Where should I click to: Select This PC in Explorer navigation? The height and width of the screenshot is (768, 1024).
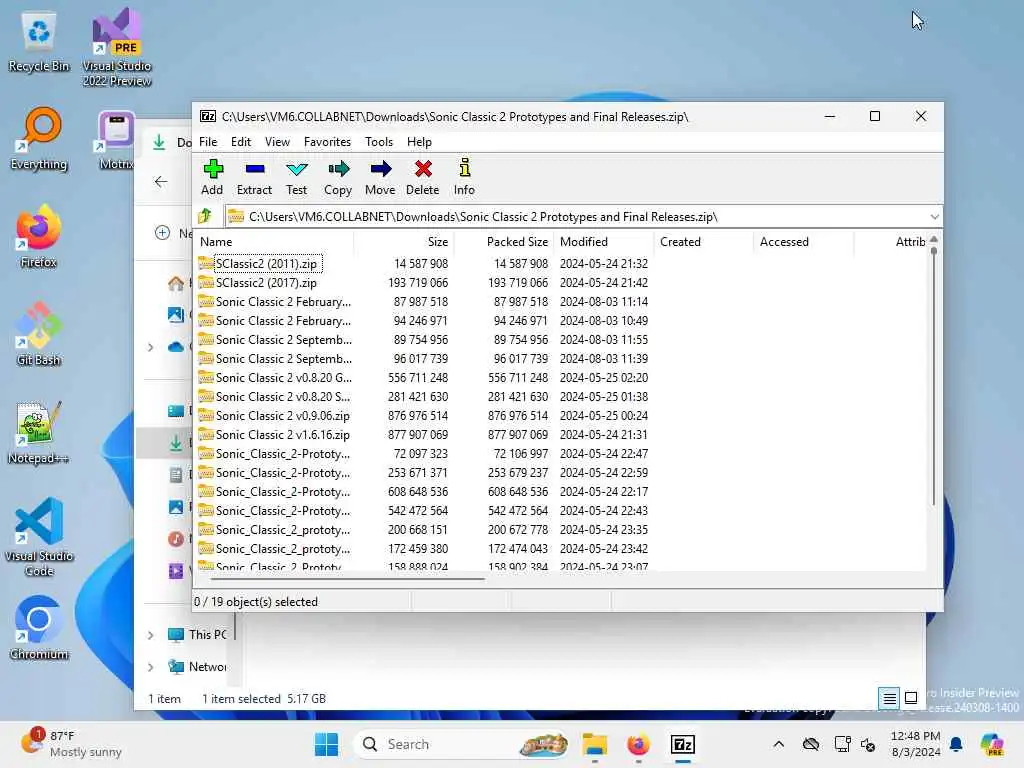click(198, 634)
